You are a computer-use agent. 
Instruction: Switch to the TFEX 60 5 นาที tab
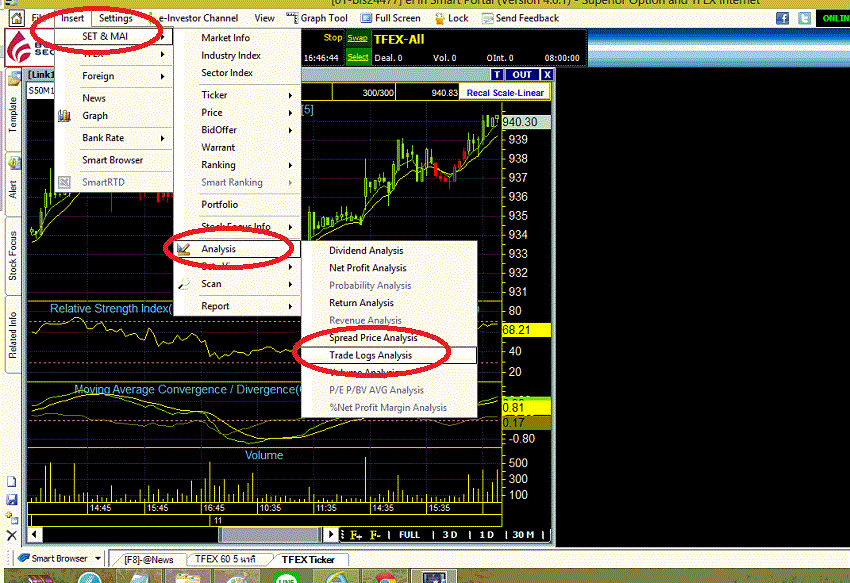[226, 559]
